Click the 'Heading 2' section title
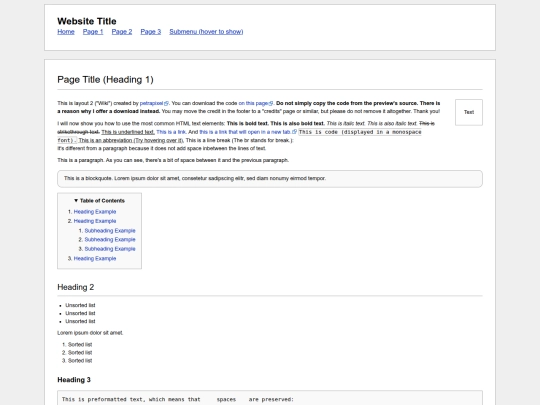Image resolution: width=540 pixels, height=405 pixels. coord(76,287)
